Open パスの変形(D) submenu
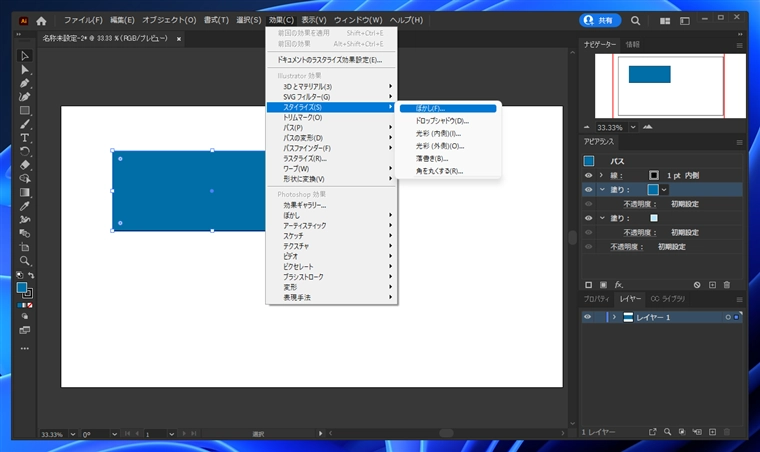Screen dimensions: 760x452 332,138
